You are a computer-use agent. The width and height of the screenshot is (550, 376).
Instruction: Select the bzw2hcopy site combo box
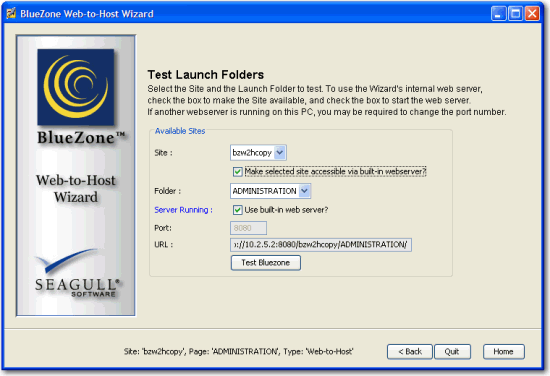258,153
